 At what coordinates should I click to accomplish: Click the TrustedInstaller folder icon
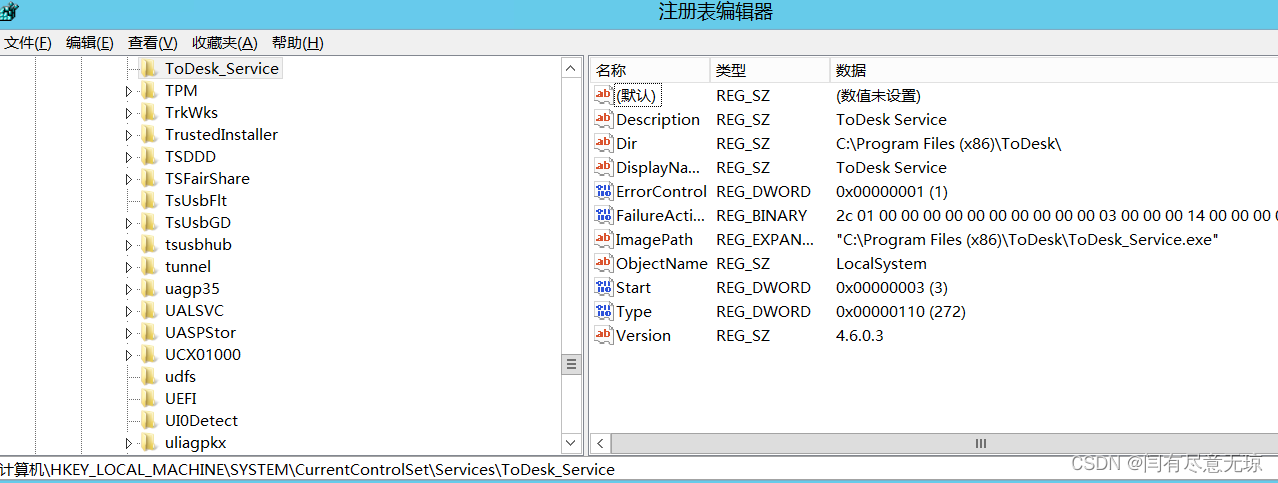(149, 134)
